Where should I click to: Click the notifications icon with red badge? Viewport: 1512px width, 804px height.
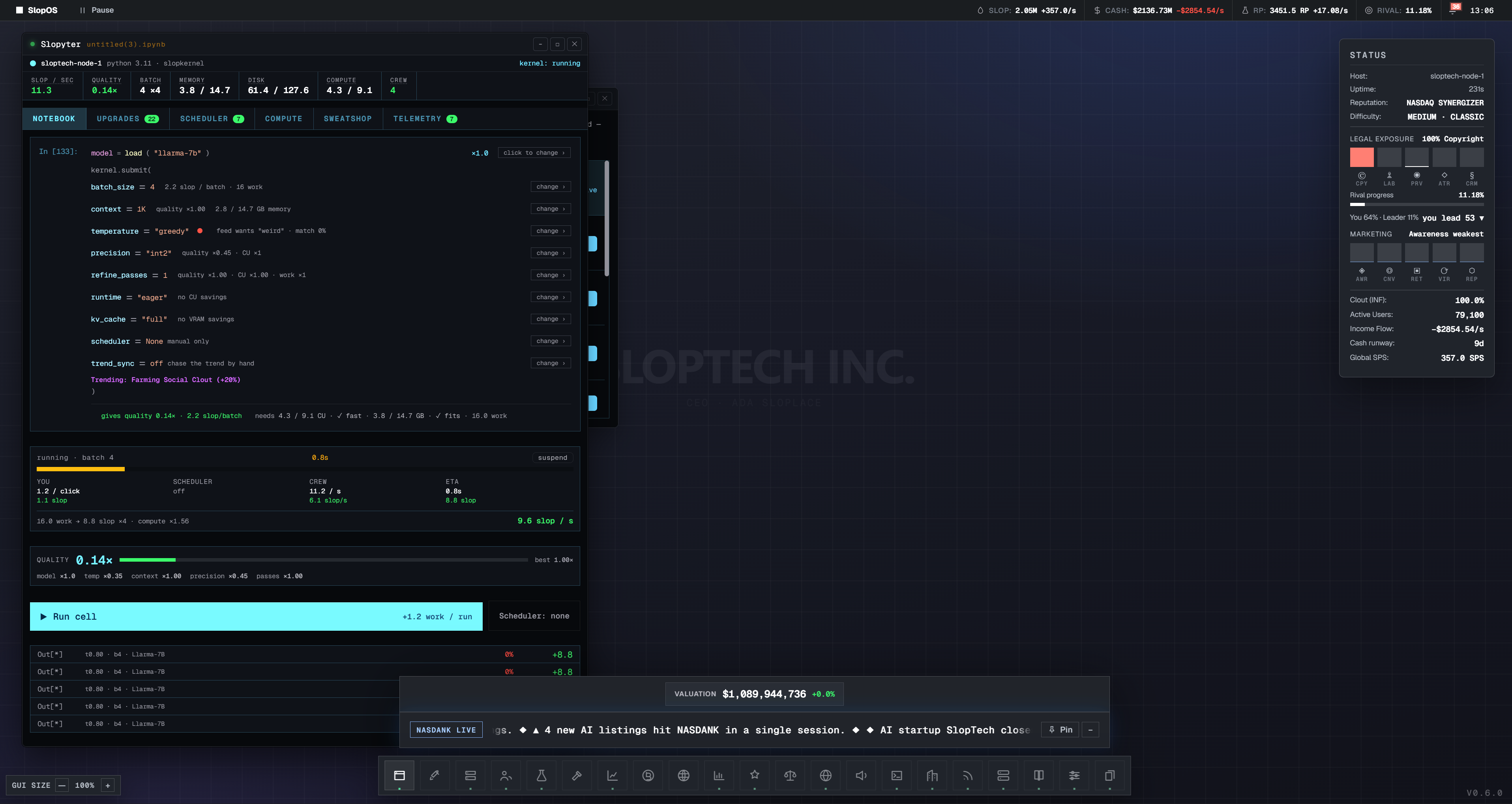coord(1454,10)
